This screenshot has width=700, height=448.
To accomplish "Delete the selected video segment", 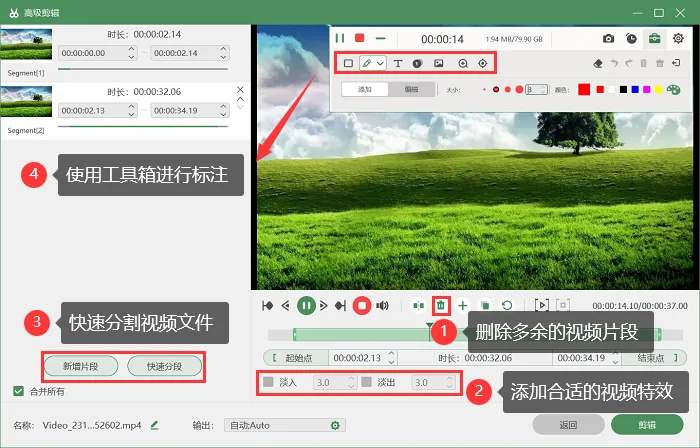I will pos(441,306).
